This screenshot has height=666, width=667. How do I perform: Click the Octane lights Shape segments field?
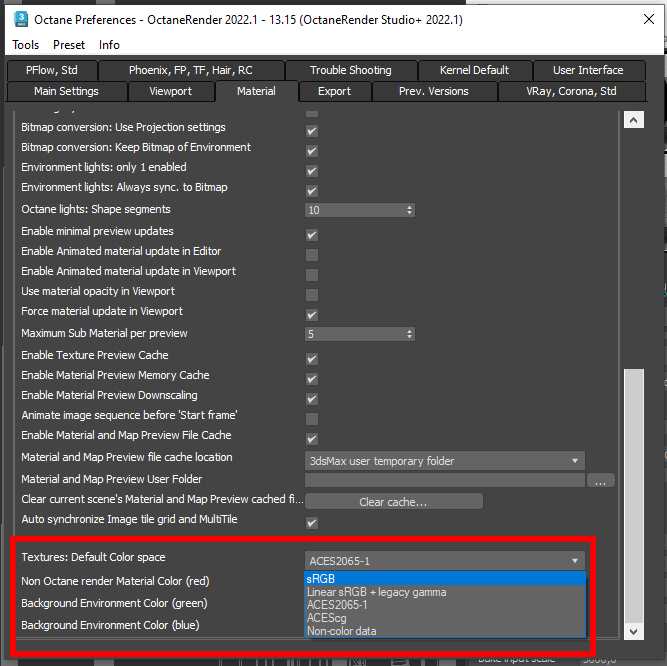(x=355, y=210)
